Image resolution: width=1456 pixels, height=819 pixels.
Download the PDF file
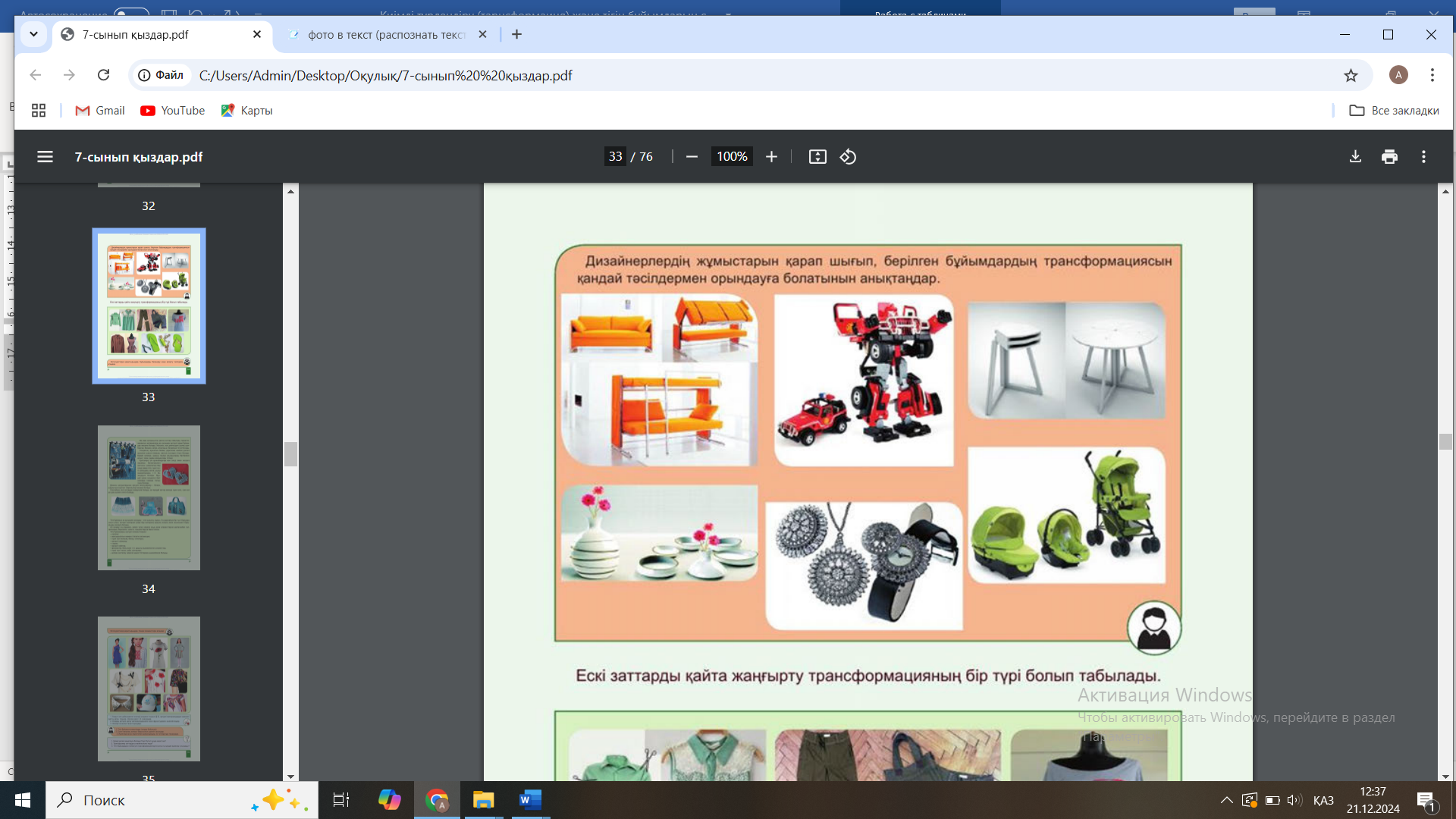(1355, 157)
